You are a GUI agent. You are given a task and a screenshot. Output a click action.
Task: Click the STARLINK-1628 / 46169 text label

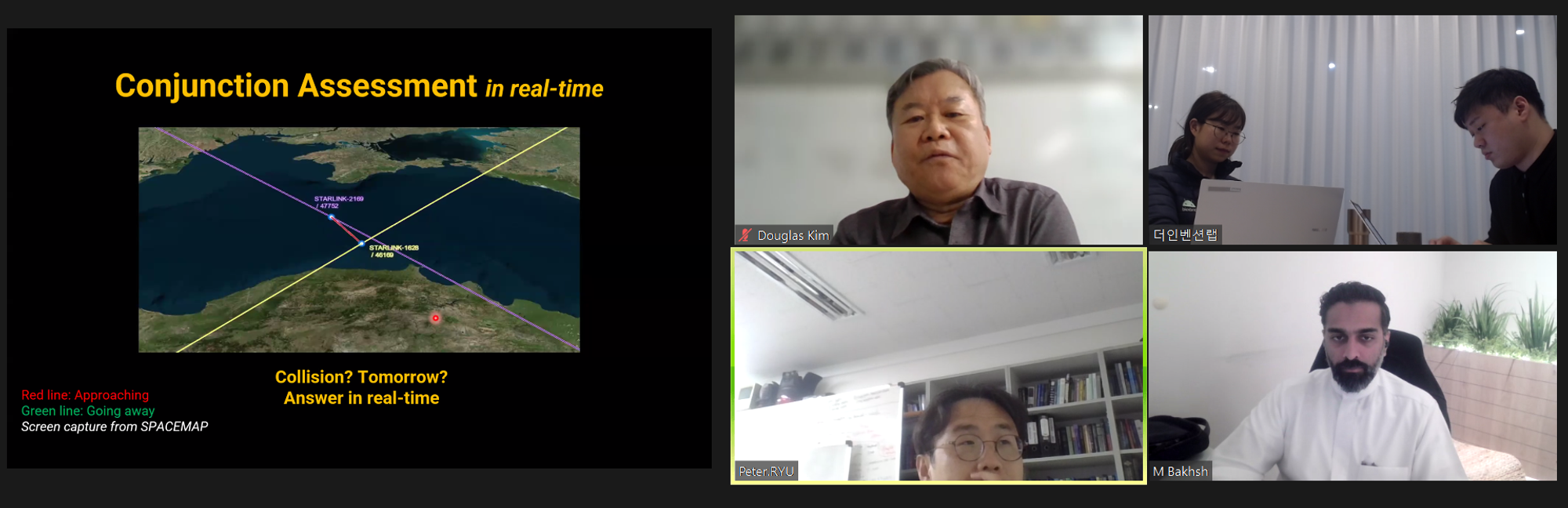point(394,251)
